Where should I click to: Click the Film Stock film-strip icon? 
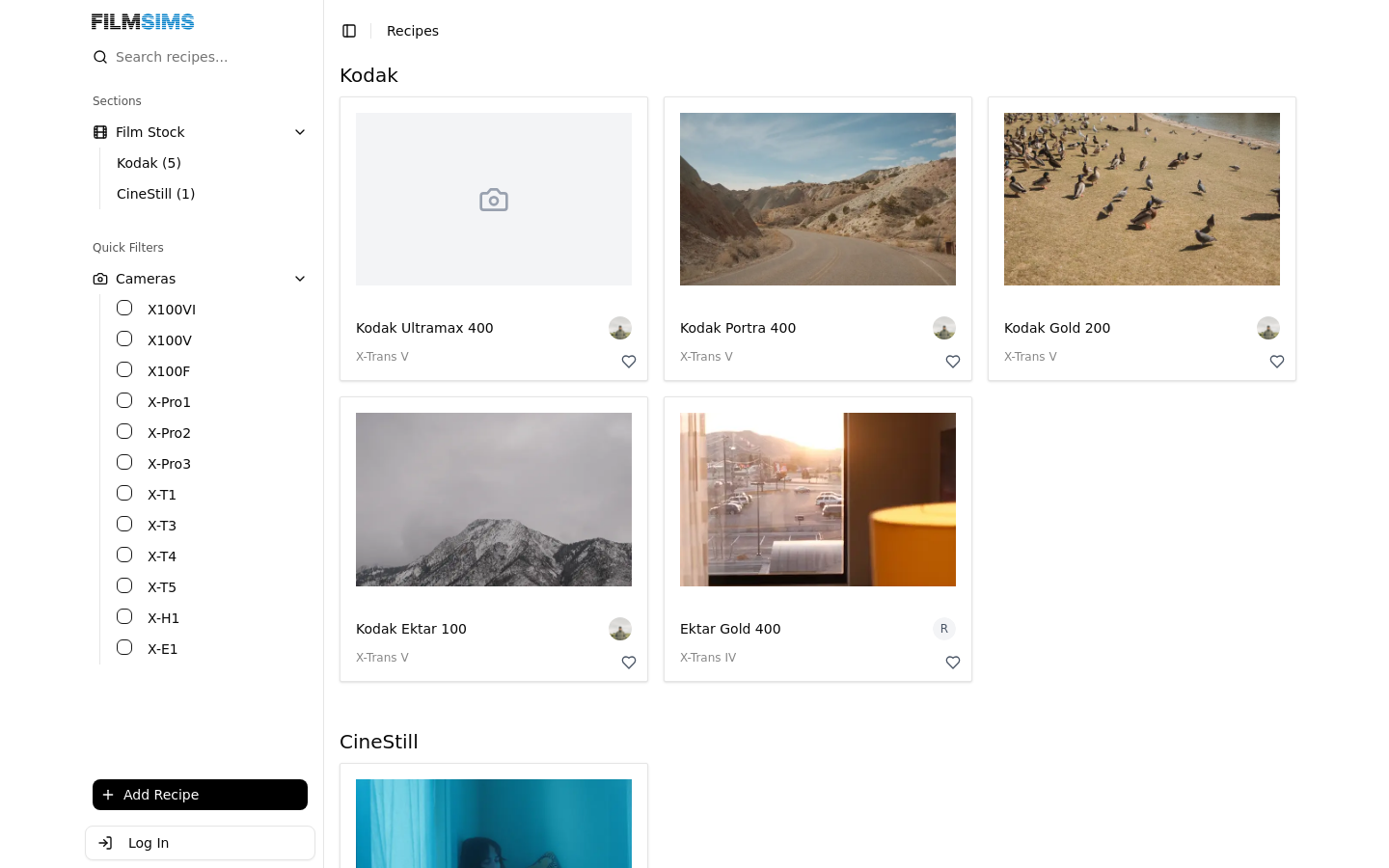coord(100,132)
